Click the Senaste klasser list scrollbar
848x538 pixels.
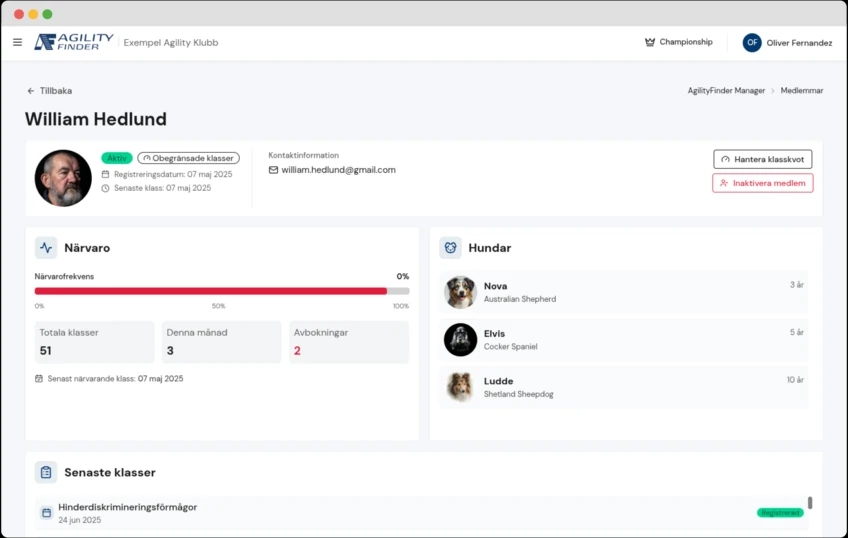tap(810, 503)
